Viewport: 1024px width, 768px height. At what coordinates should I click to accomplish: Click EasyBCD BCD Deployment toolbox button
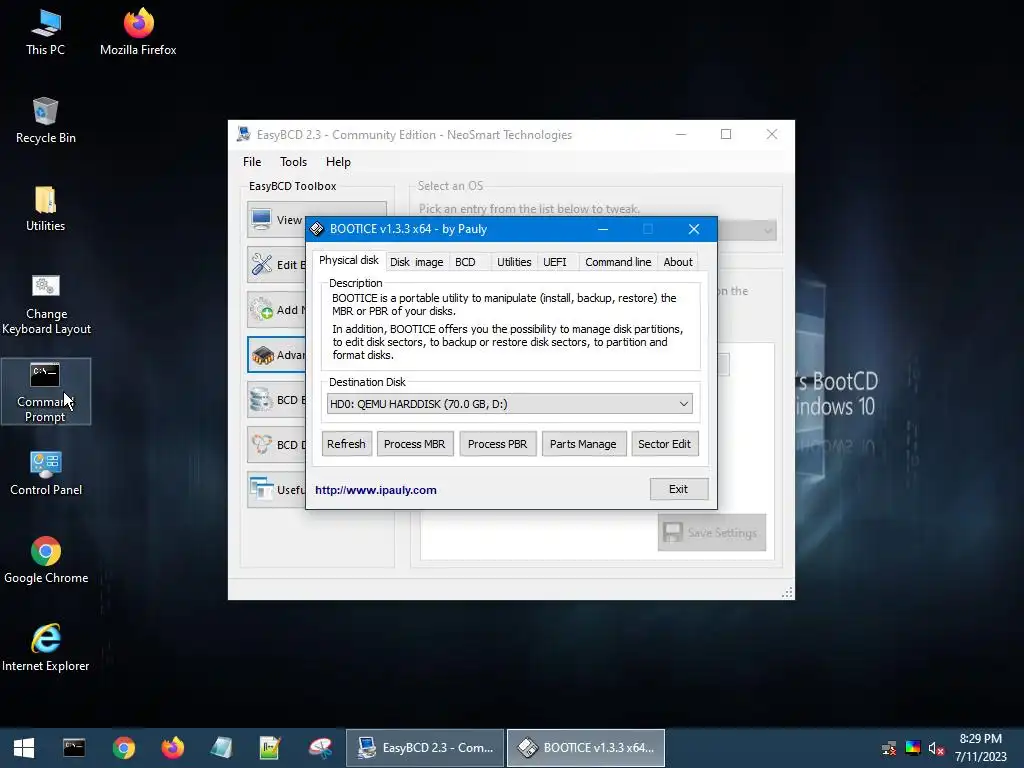click(276, 445)
